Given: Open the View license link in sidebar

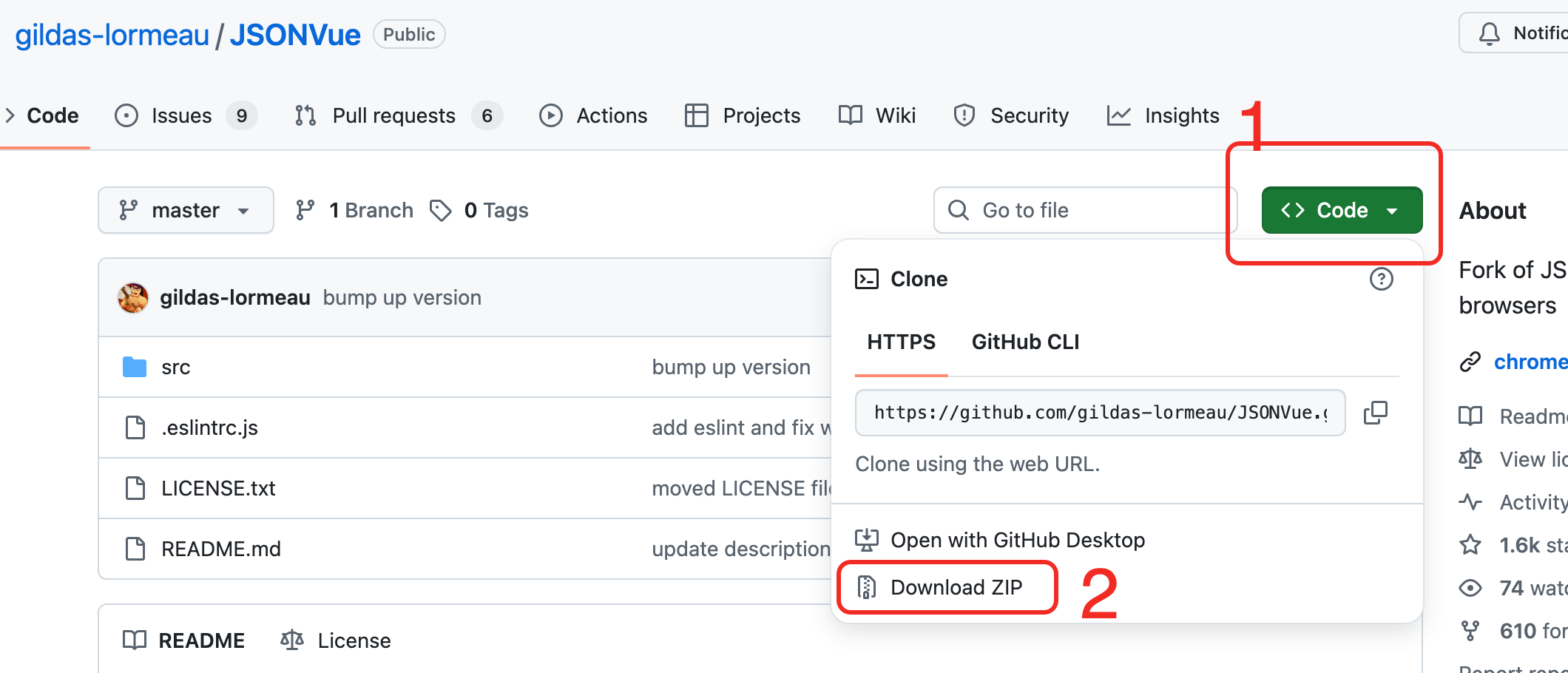Looking at the screenshot, I should pyautogui.click(x=1513, y=459).
